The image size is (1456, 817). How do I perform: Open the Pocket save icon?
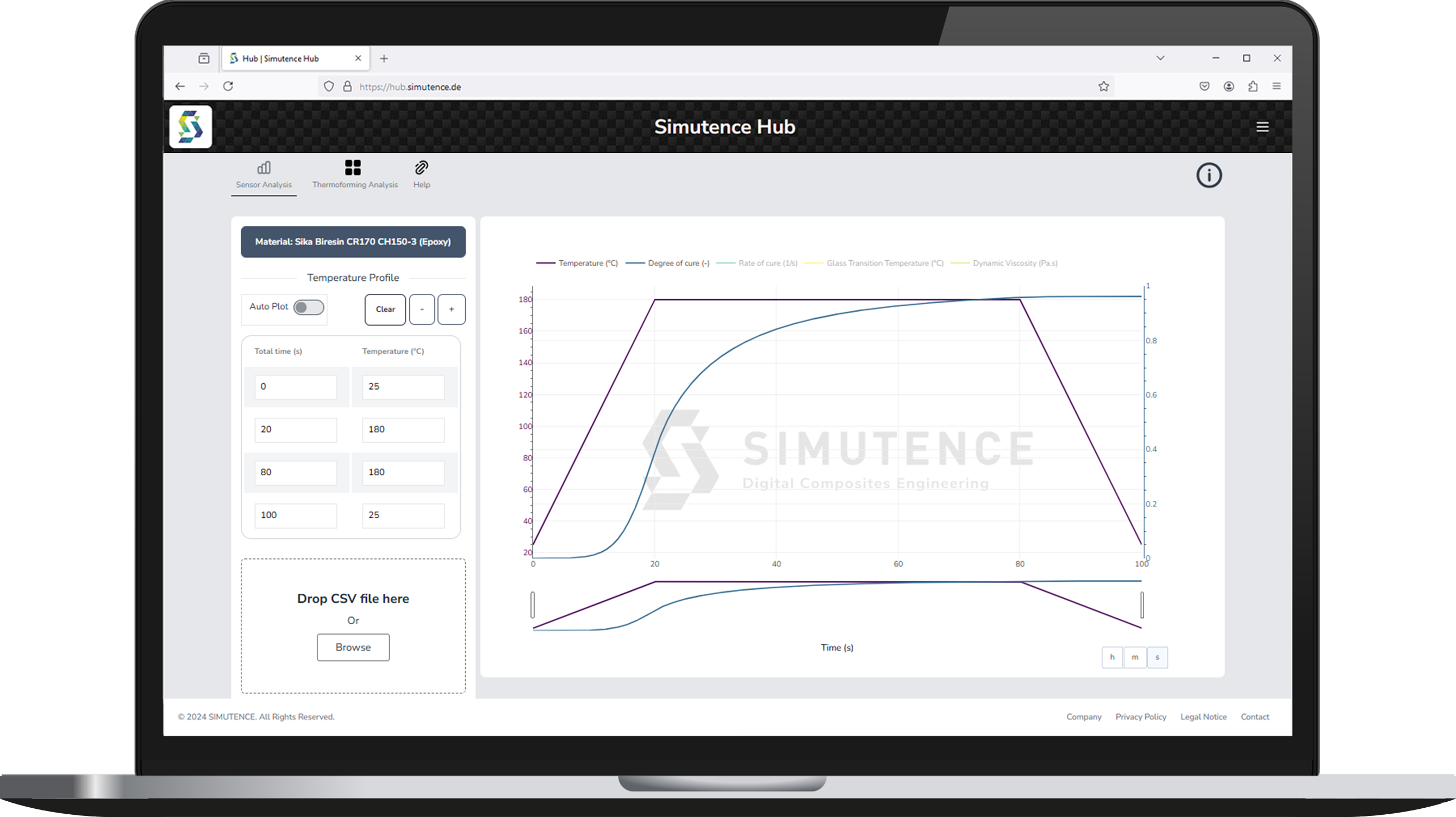tap(1204, 86)
